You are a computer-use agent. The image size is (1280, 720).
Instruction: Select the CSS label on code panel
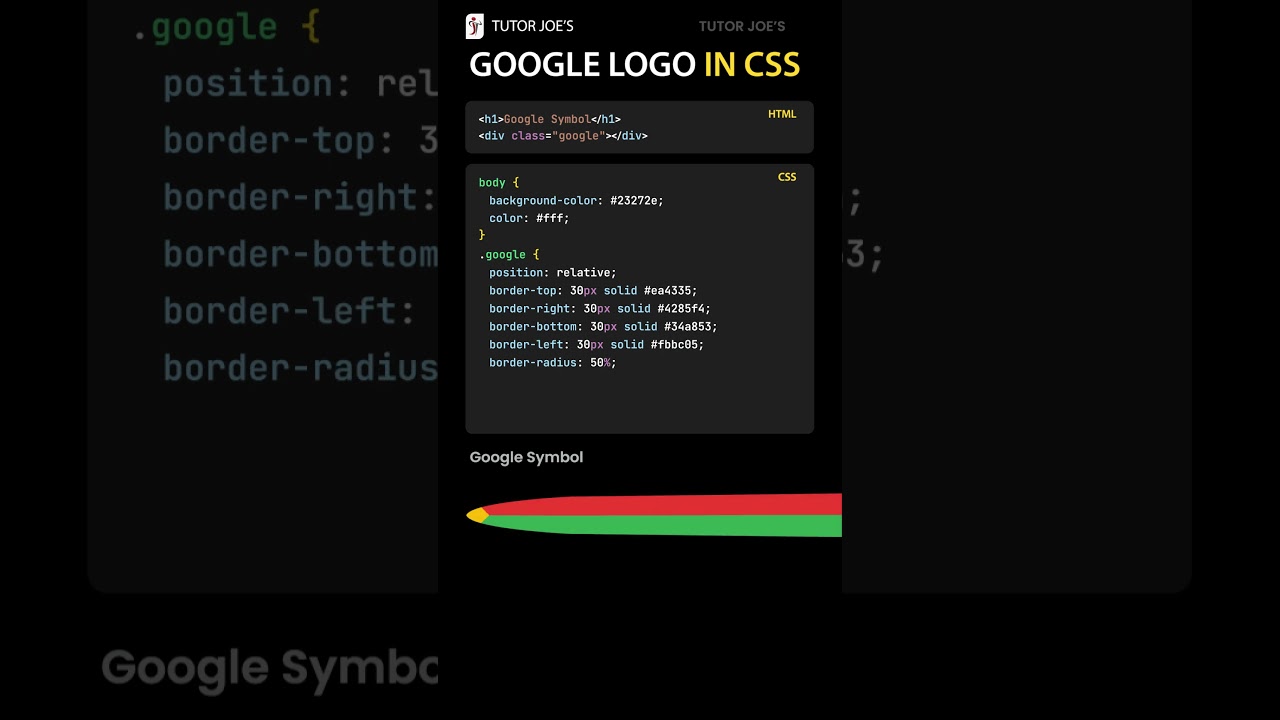[x=787, y=177]
